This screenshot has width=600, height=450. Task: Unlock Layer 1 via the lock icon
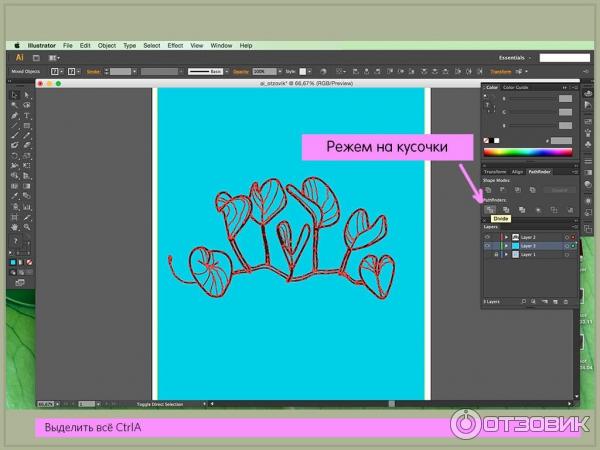(x=495, y=255)
